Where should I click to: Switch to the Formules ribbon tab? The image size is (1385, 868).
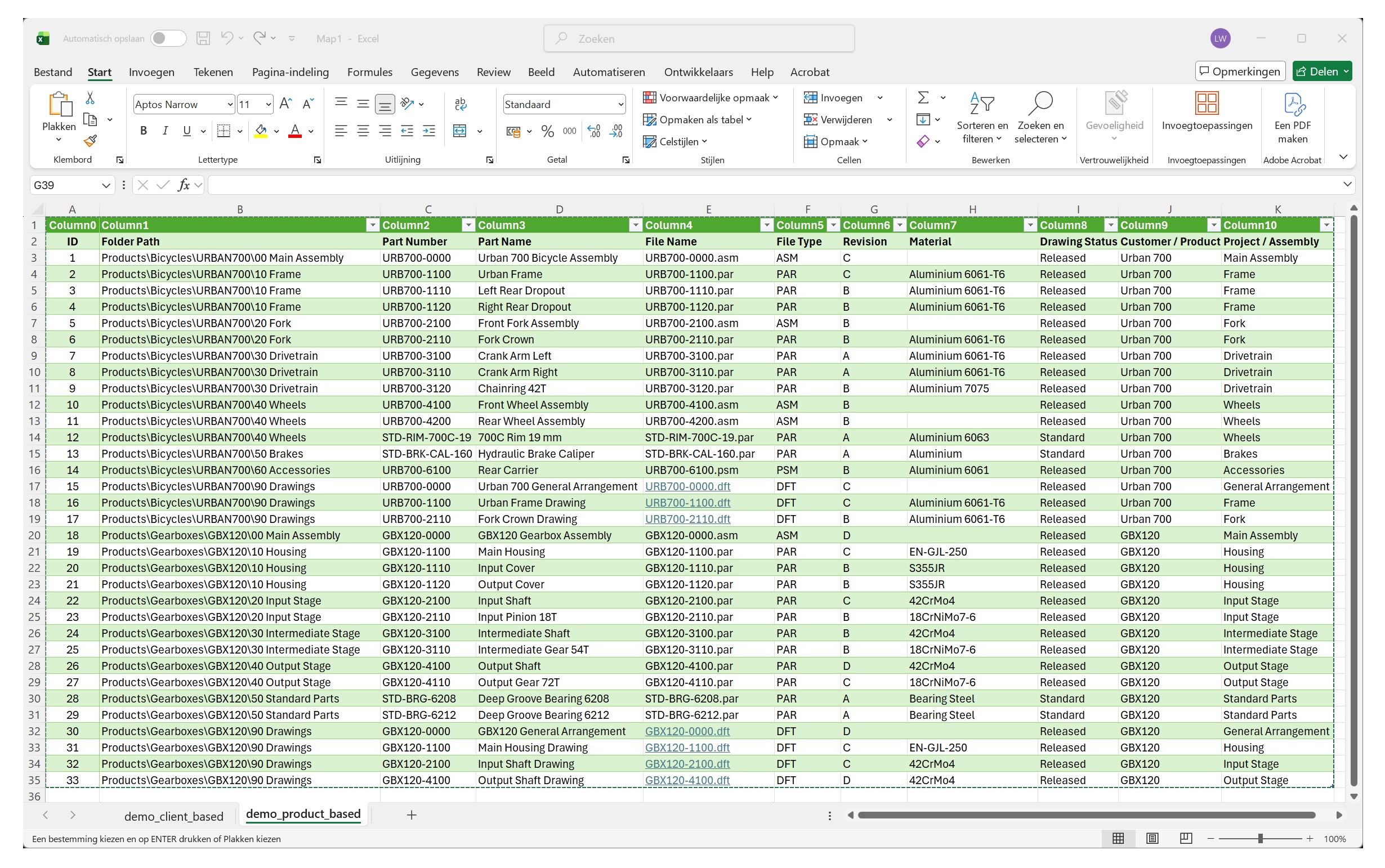click(x=370, y=71)
